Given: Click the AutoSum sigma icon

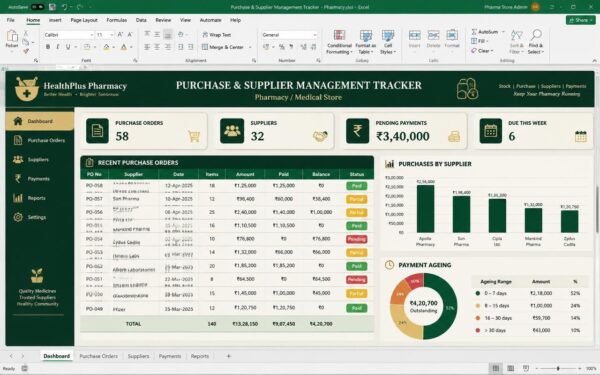Looking at the screenshot, I should 474,32.
